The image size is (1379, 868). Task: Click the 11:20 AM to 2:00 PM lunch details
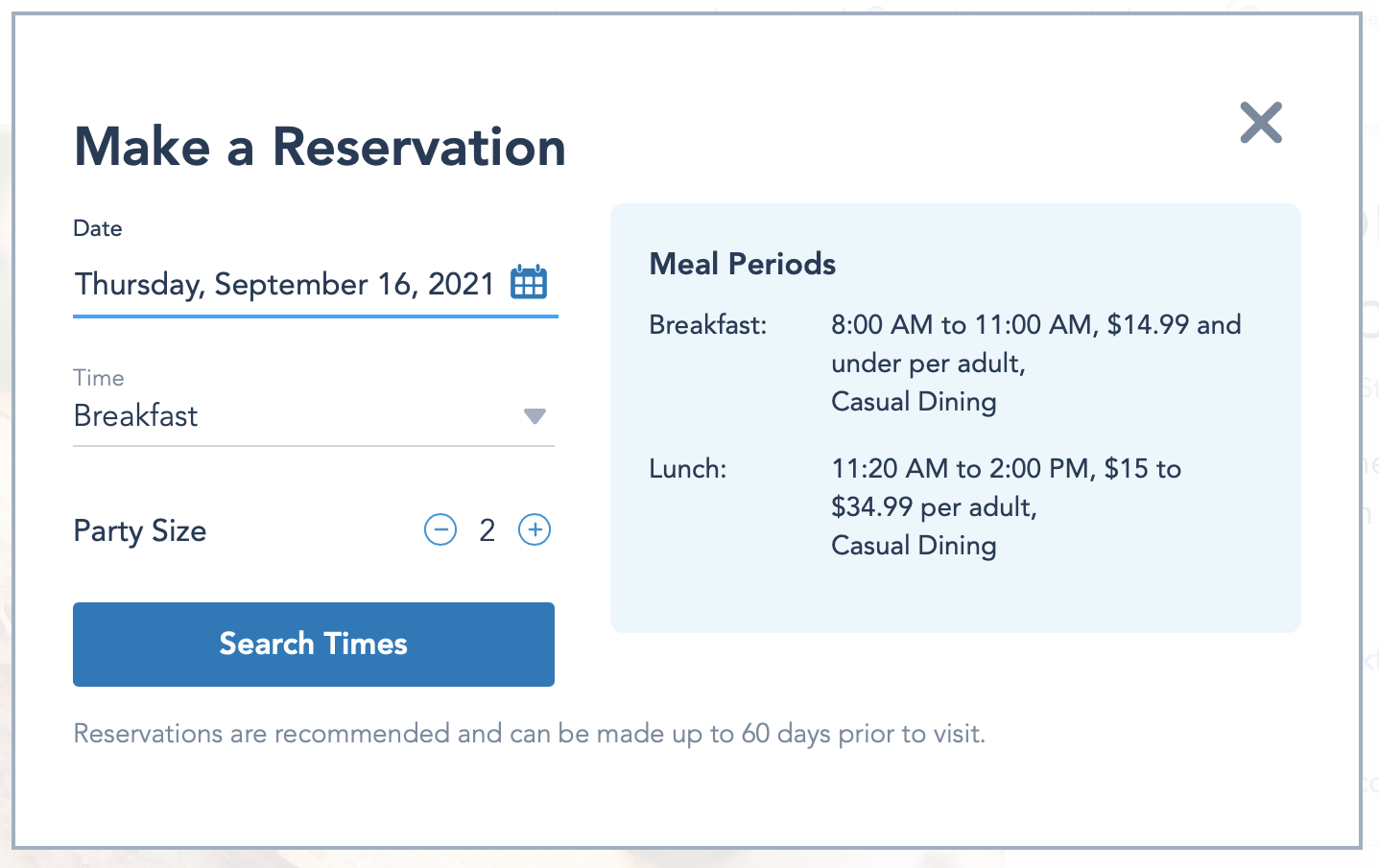click(1006, 469)
